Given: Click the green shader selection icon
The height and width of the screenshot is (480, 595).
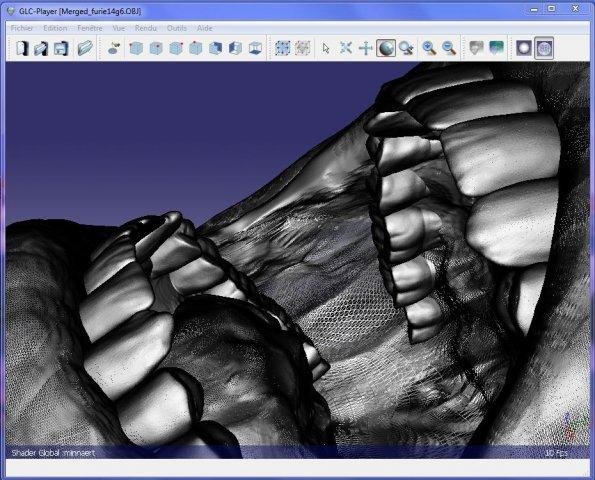Looking at the screenshot, I should [496, 48].
